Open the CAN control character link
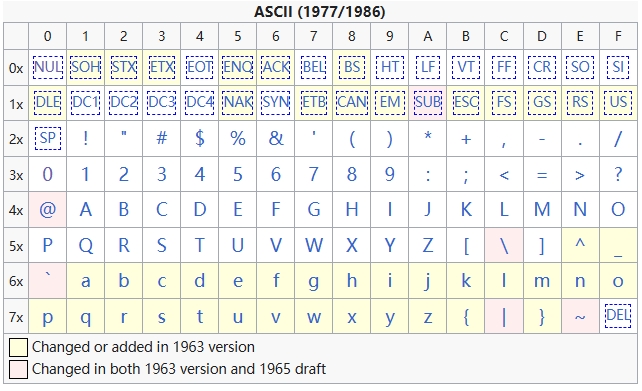 (x=352, y=102)
